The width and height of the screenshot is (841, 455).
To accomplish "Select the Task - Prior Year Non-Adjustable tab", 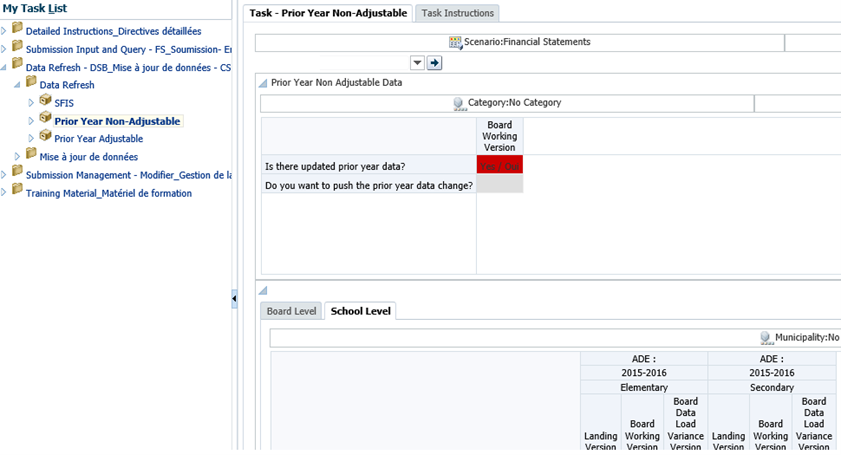I will click(x=328, y=13).
